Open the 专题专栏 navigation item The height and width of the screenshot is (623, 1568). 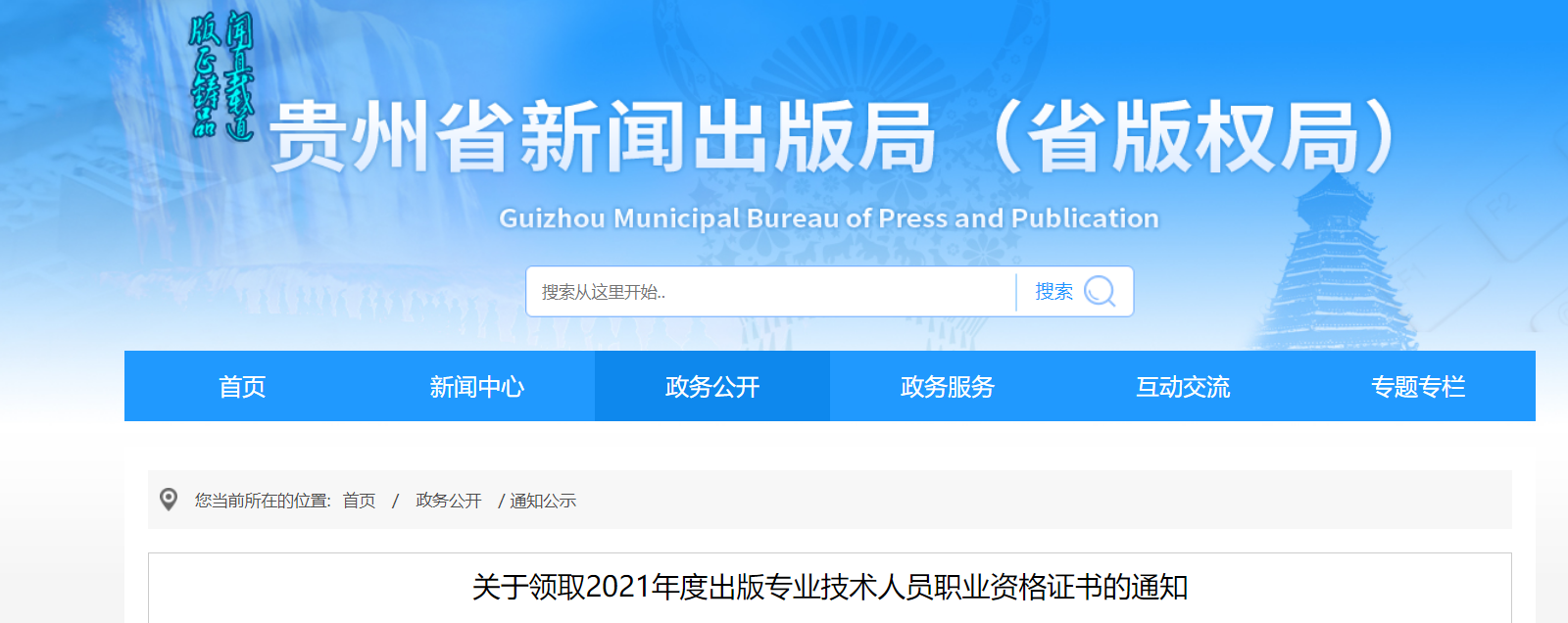[1418, 387]
